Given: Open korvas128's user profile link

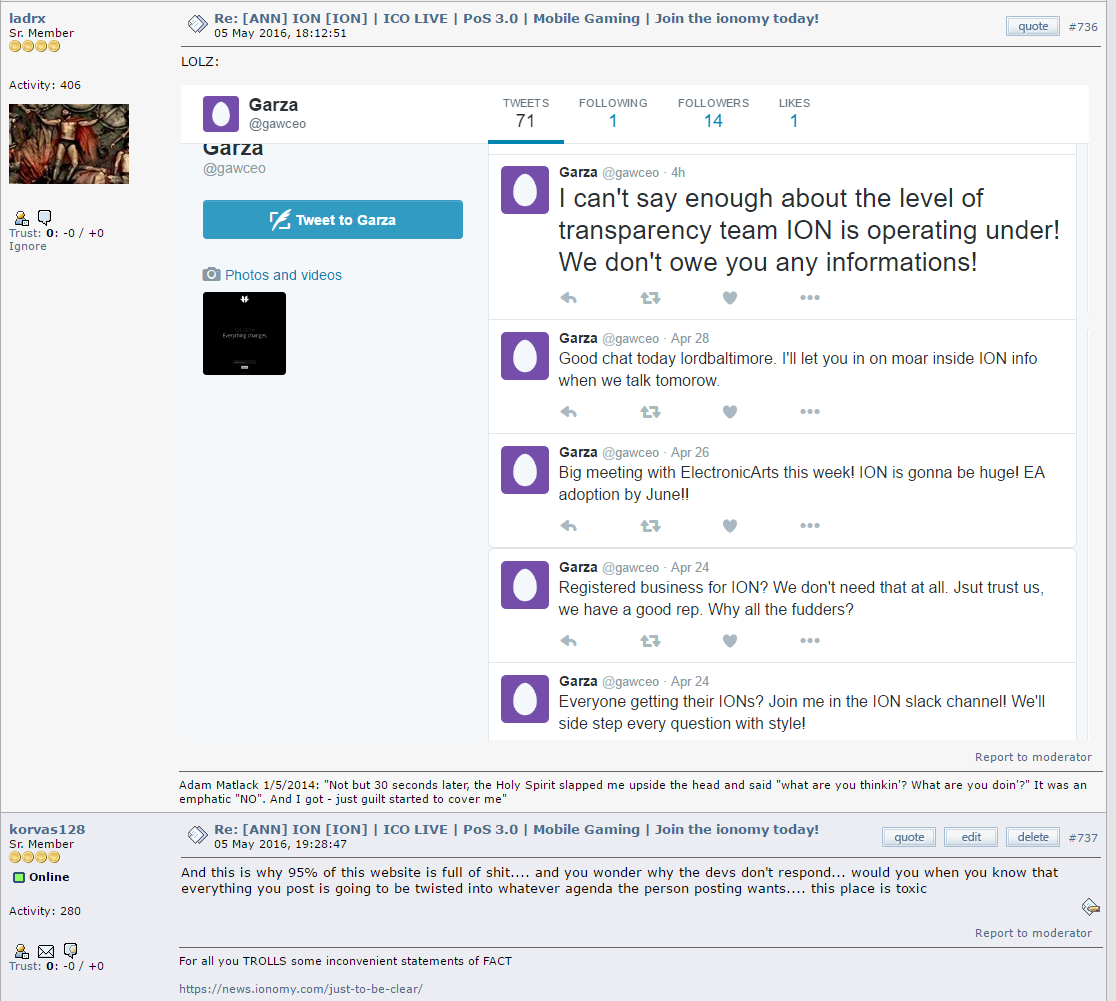Looking at the screenshot, I should tap(47, 829).
